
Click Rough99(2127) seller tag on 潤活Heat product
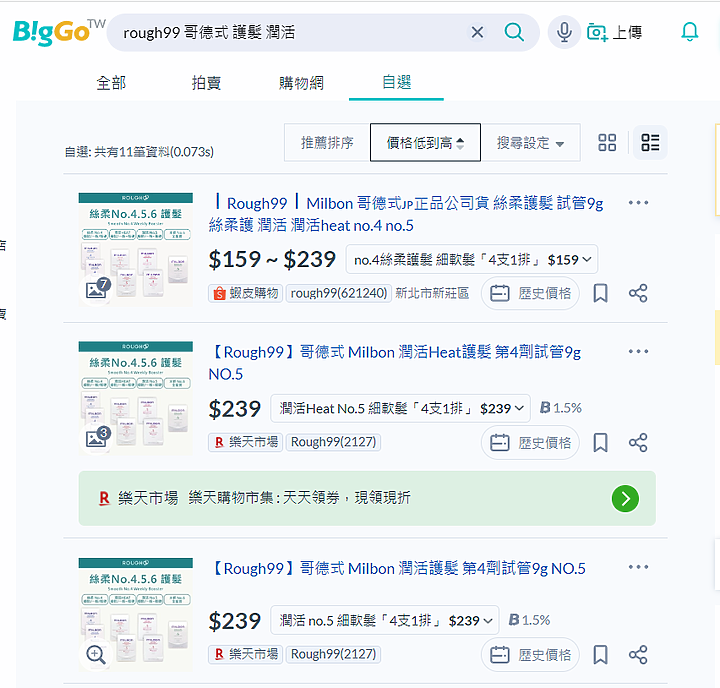point(333,442)
